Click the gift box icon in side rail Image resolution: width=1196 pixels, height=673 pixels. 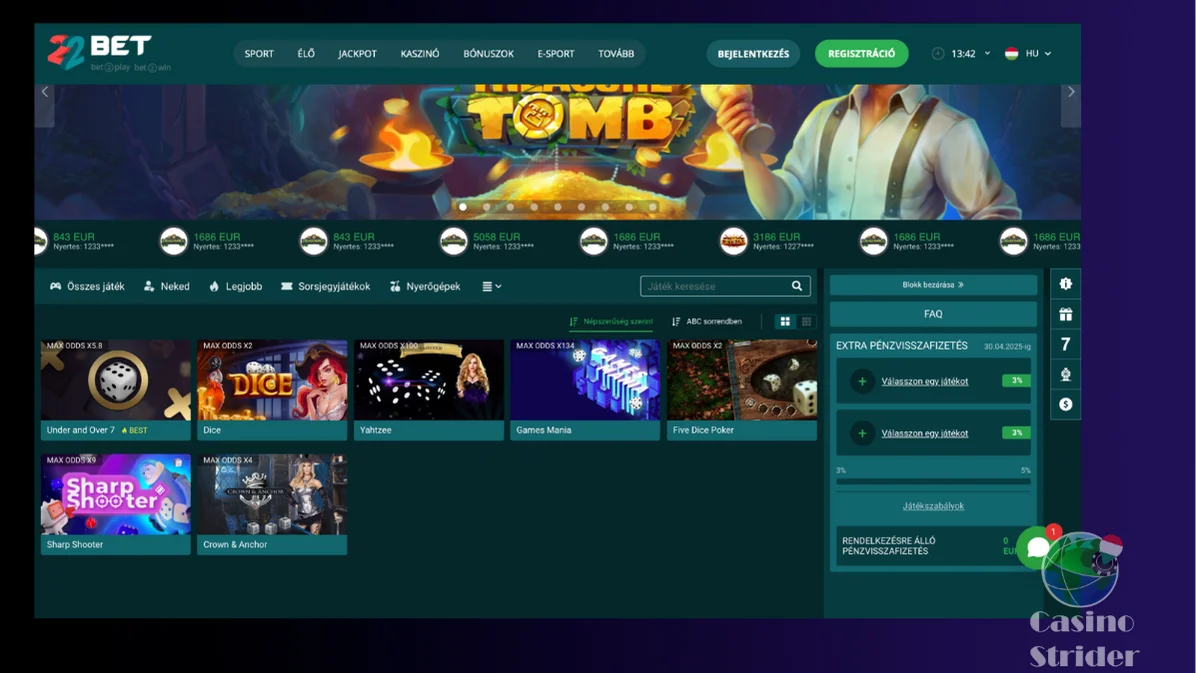(x=1066, y=314)
